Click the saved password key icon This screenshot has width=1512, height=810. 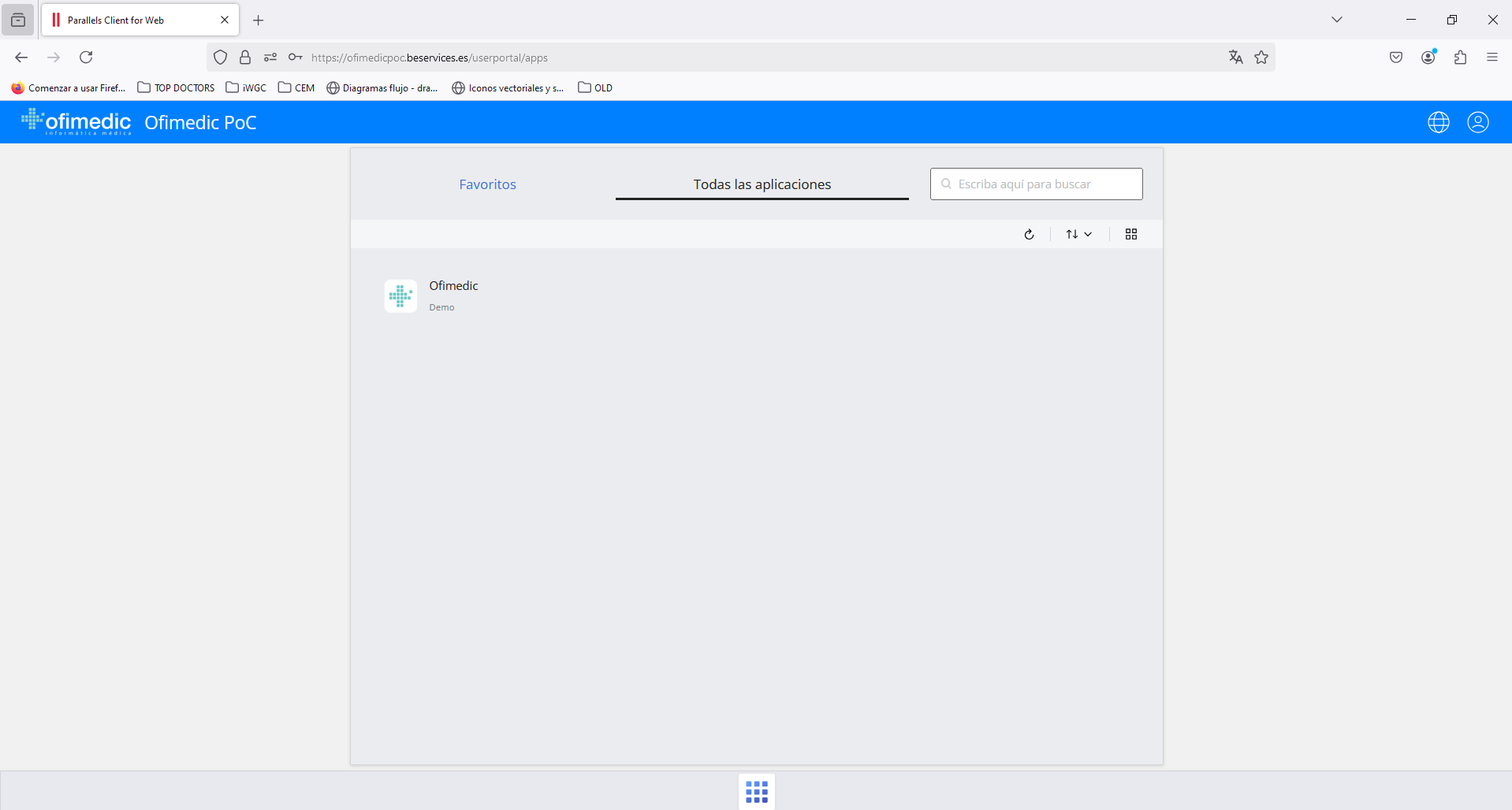point(296,58)
